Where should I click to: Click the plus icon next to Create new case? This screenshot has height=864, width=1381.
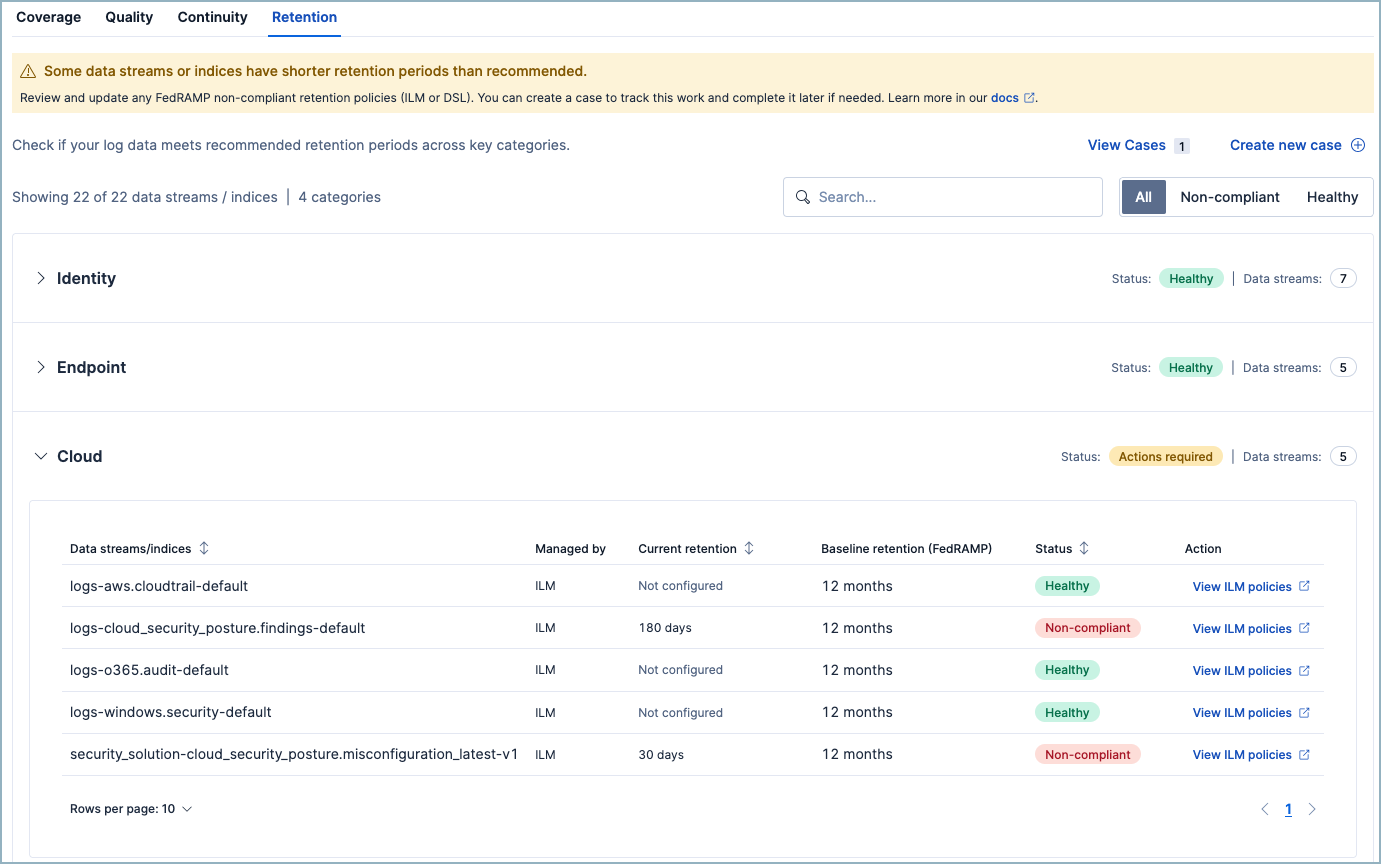pos(1359,144)
